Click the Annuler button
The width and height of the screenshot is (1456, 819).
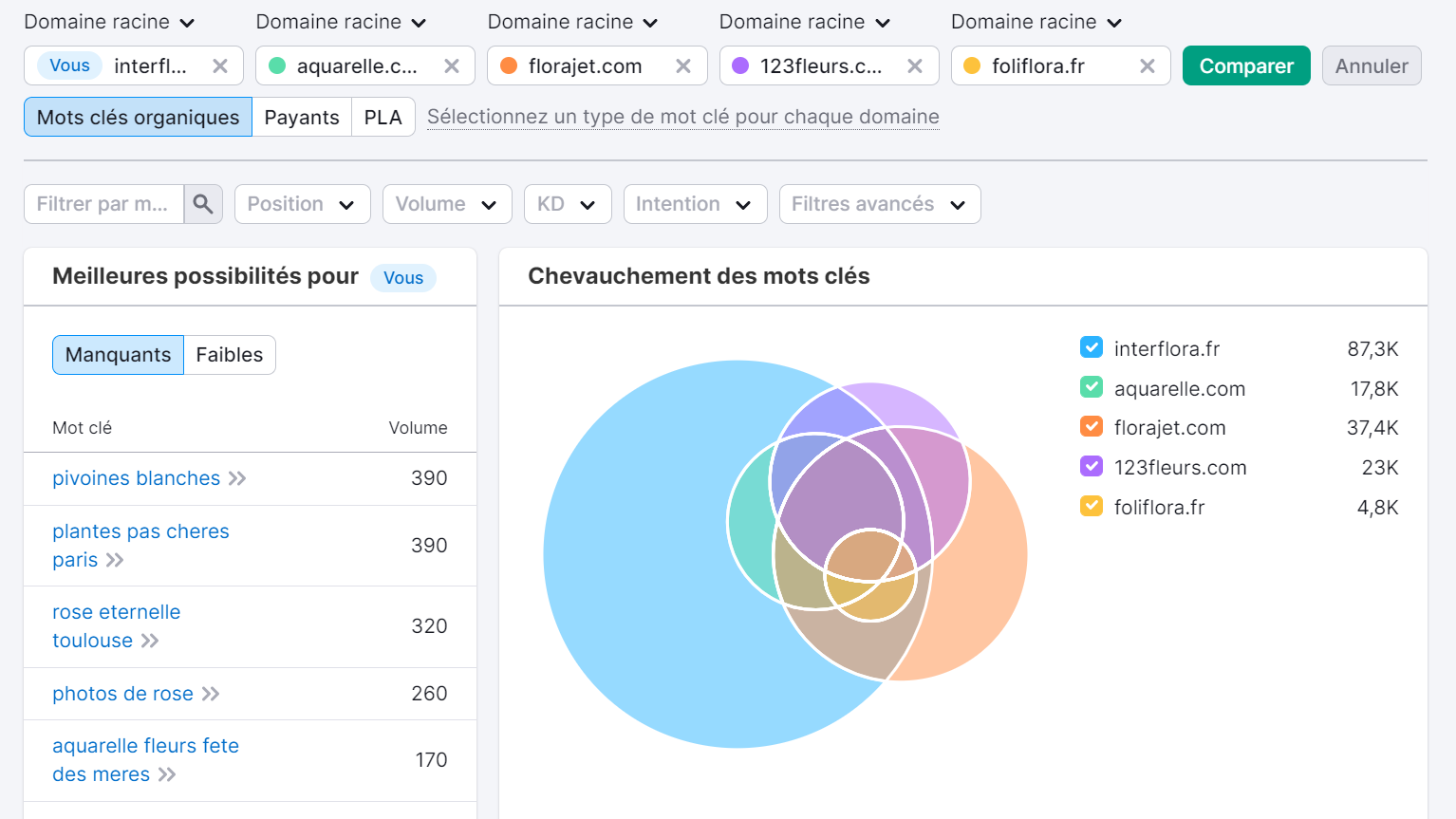pyautogui.click(x=1372, y=65)
